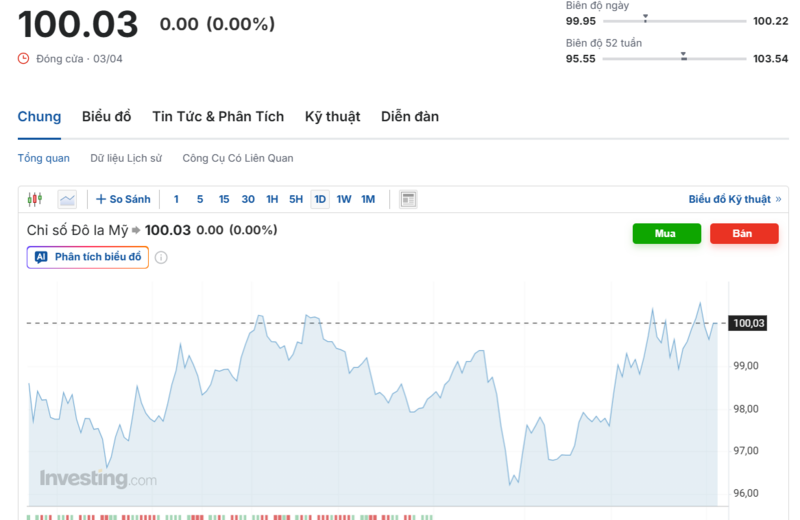
Task: Expand Biểu đồ Kỹ thuật chevron link
Action: pos(778,199)
